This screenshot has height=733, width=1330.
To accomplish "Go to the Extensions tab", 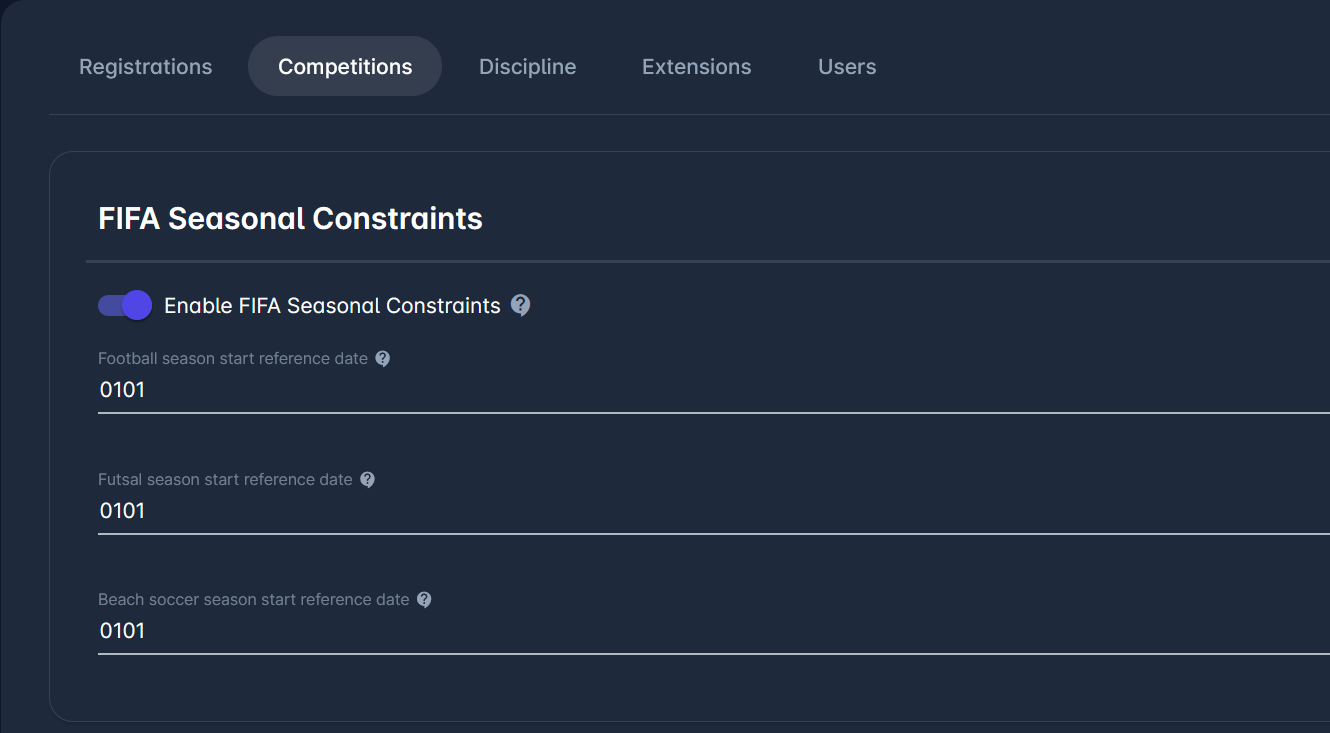I will point(696,67).
